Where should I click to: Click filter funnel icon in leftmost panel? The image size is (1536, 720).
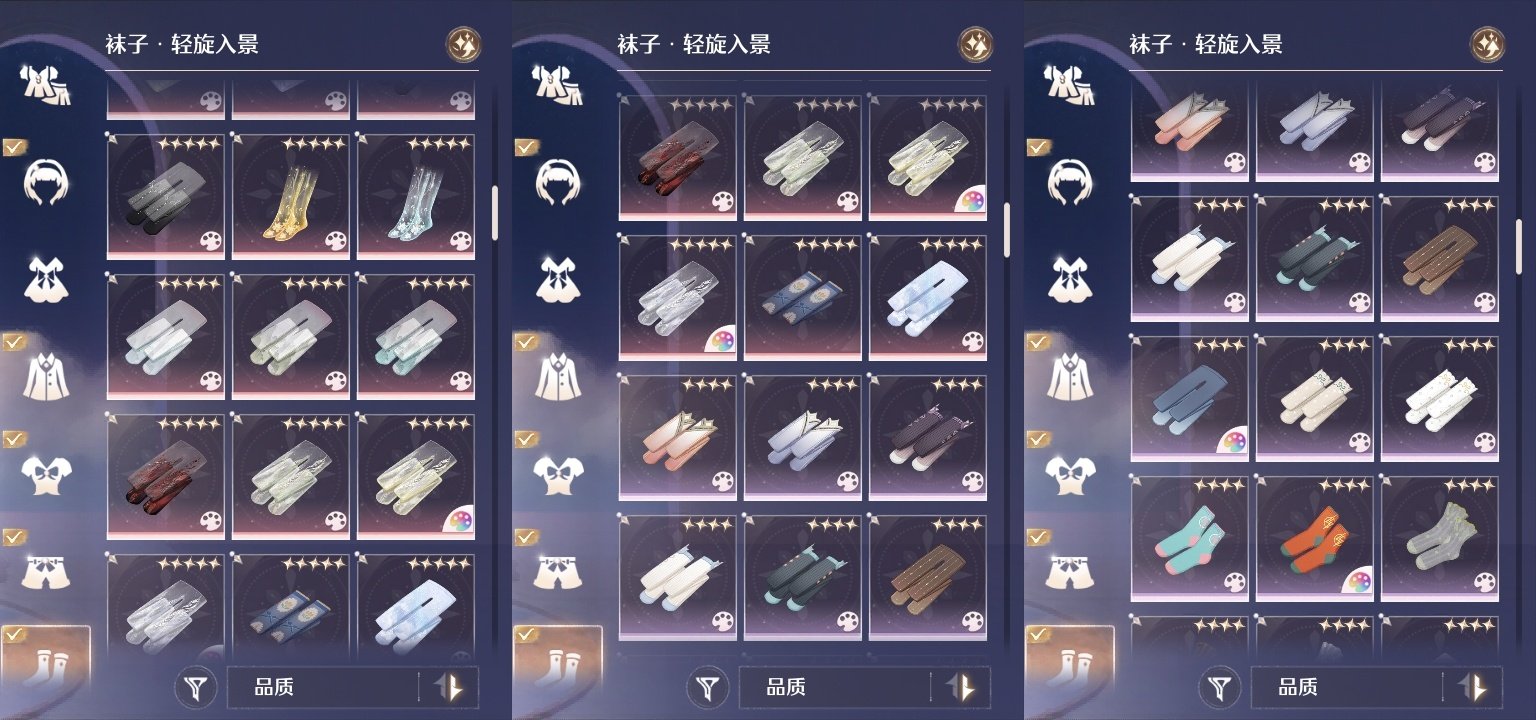198,688
